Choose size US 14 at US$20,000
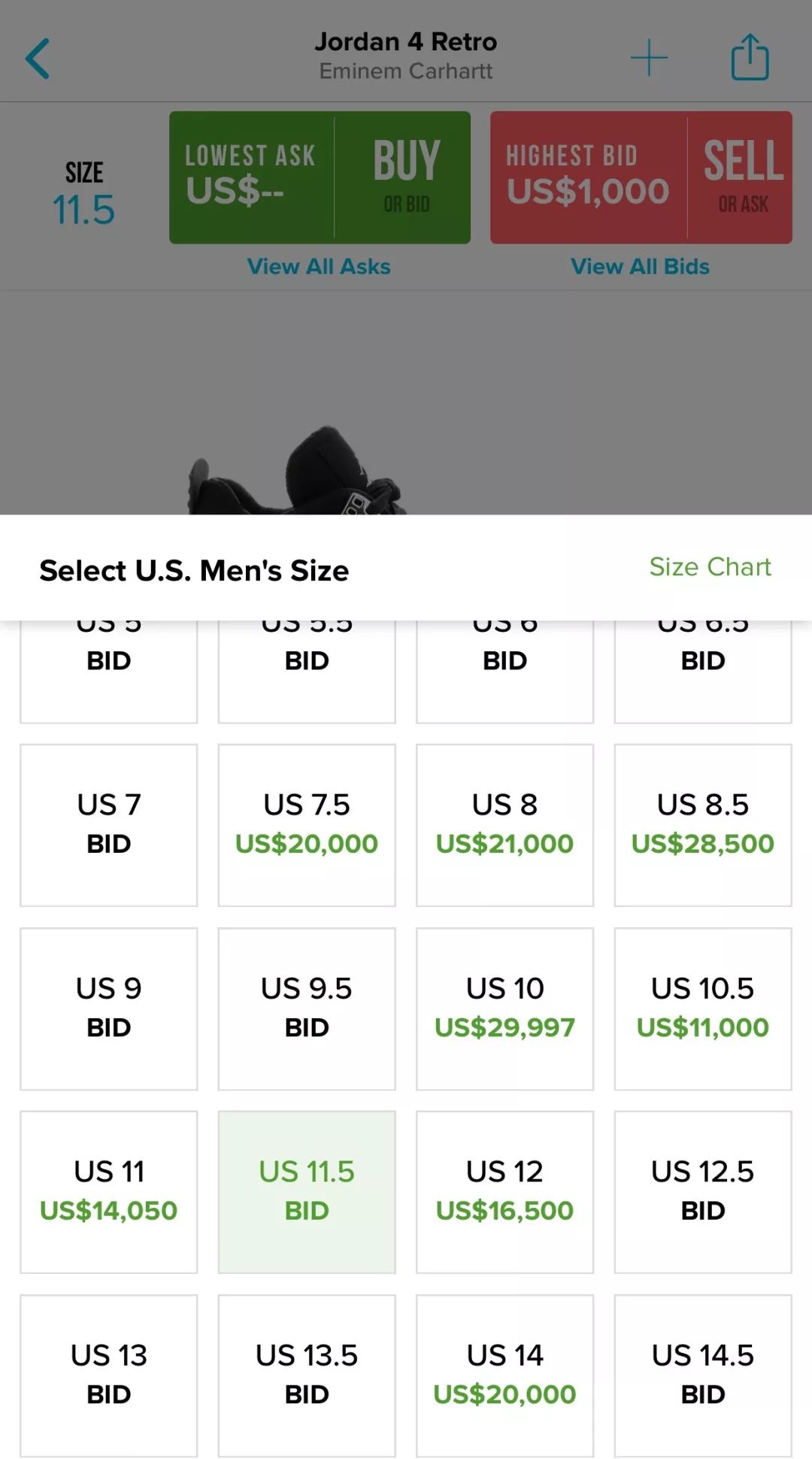 click(504, 1376)
